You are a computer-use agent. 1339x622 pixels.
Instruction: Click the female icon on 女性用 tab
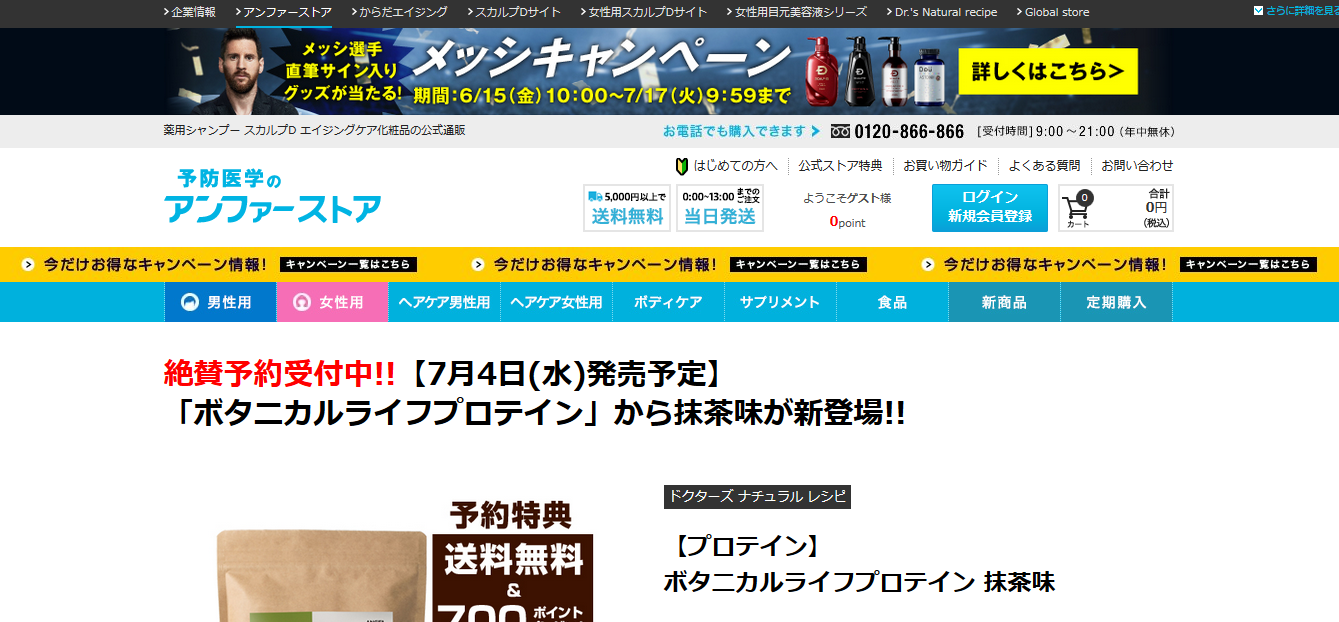301,302
